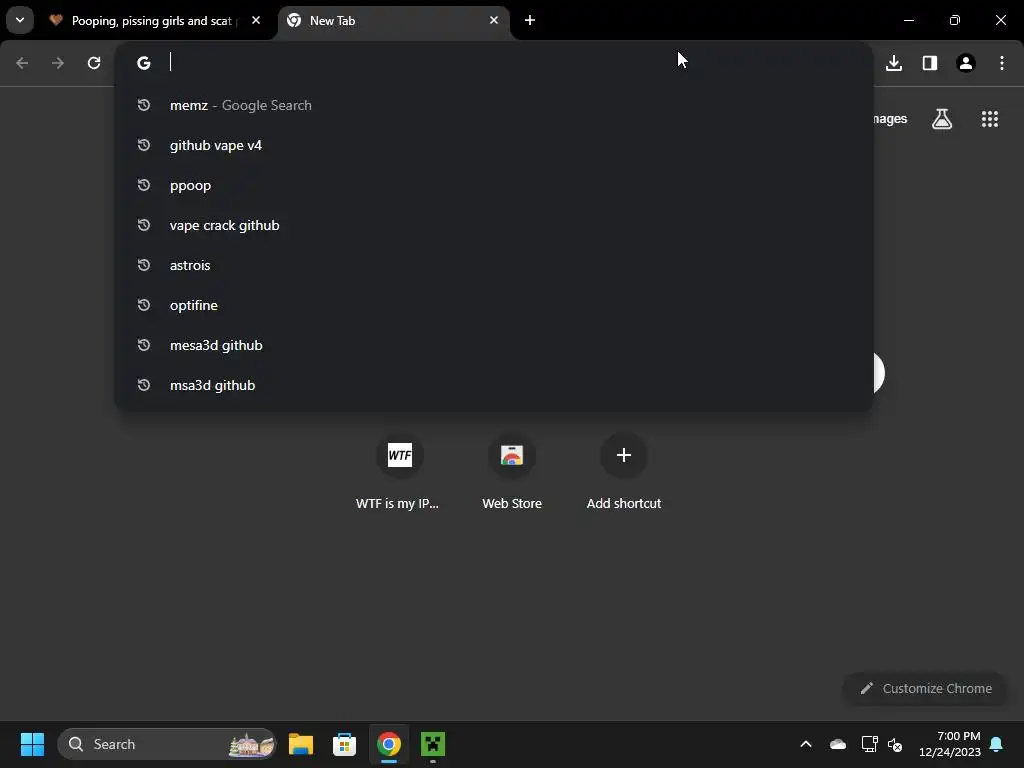Open the notification bell in the taskbar

tap(996, 744)
